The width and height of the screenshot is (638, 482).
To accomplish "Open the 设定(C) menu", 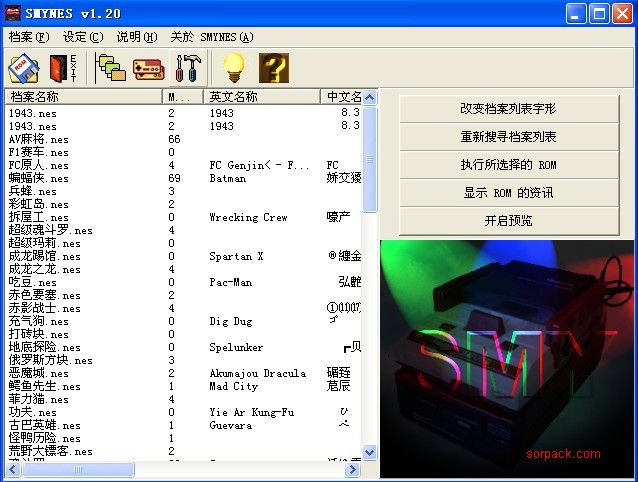I will 82,37.
